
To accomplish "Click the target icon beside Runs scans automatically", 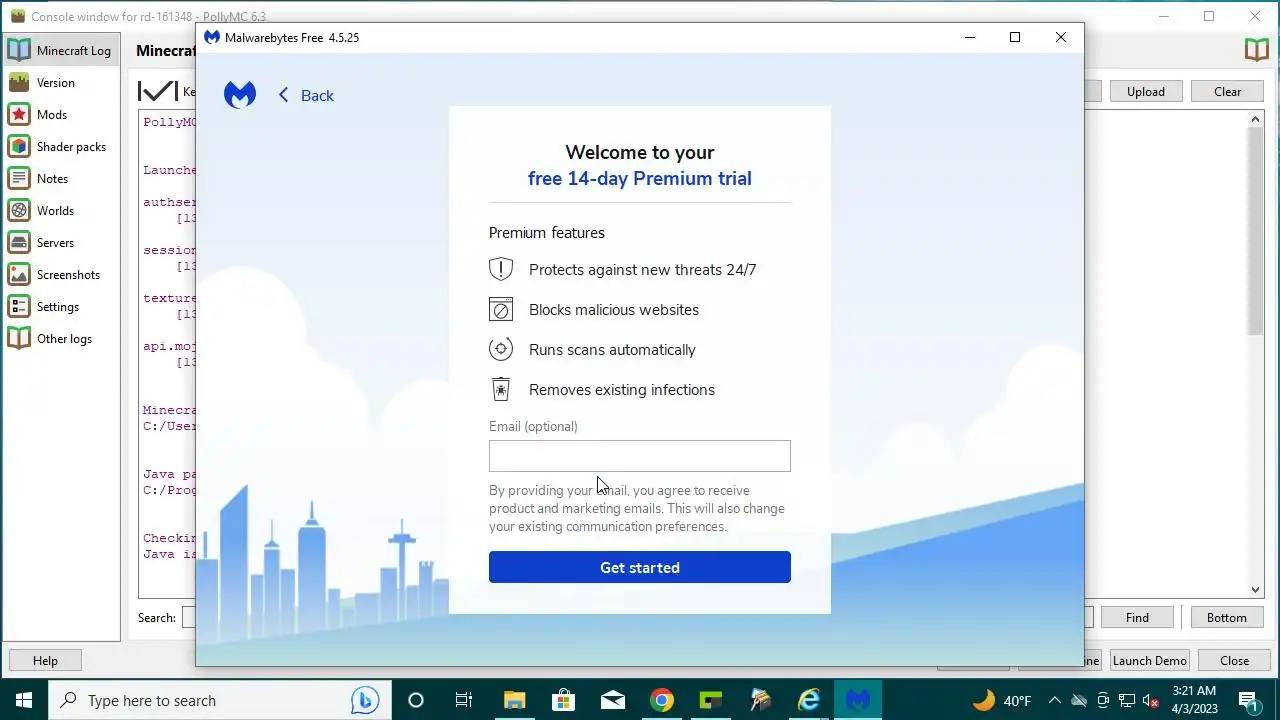I will pyautogui.click(x=501, y=349).
